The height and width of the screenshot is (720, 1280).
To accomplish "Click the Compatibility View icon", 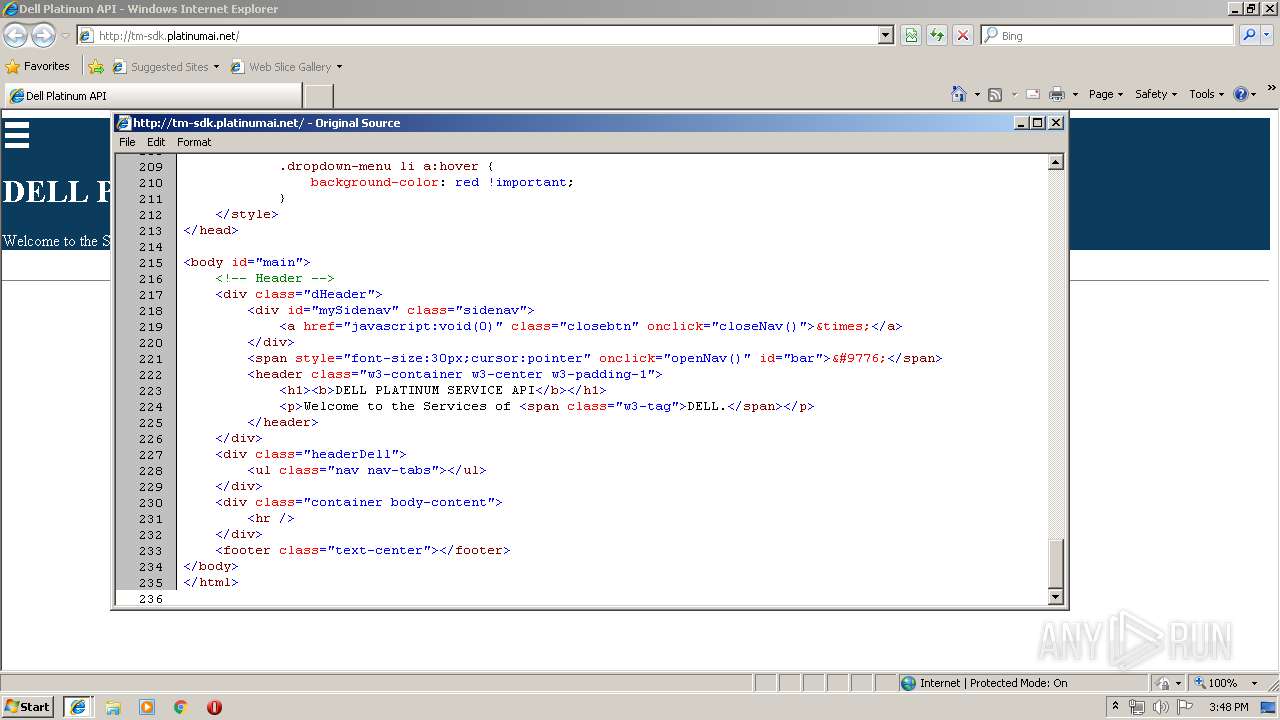I will point(911,35).
